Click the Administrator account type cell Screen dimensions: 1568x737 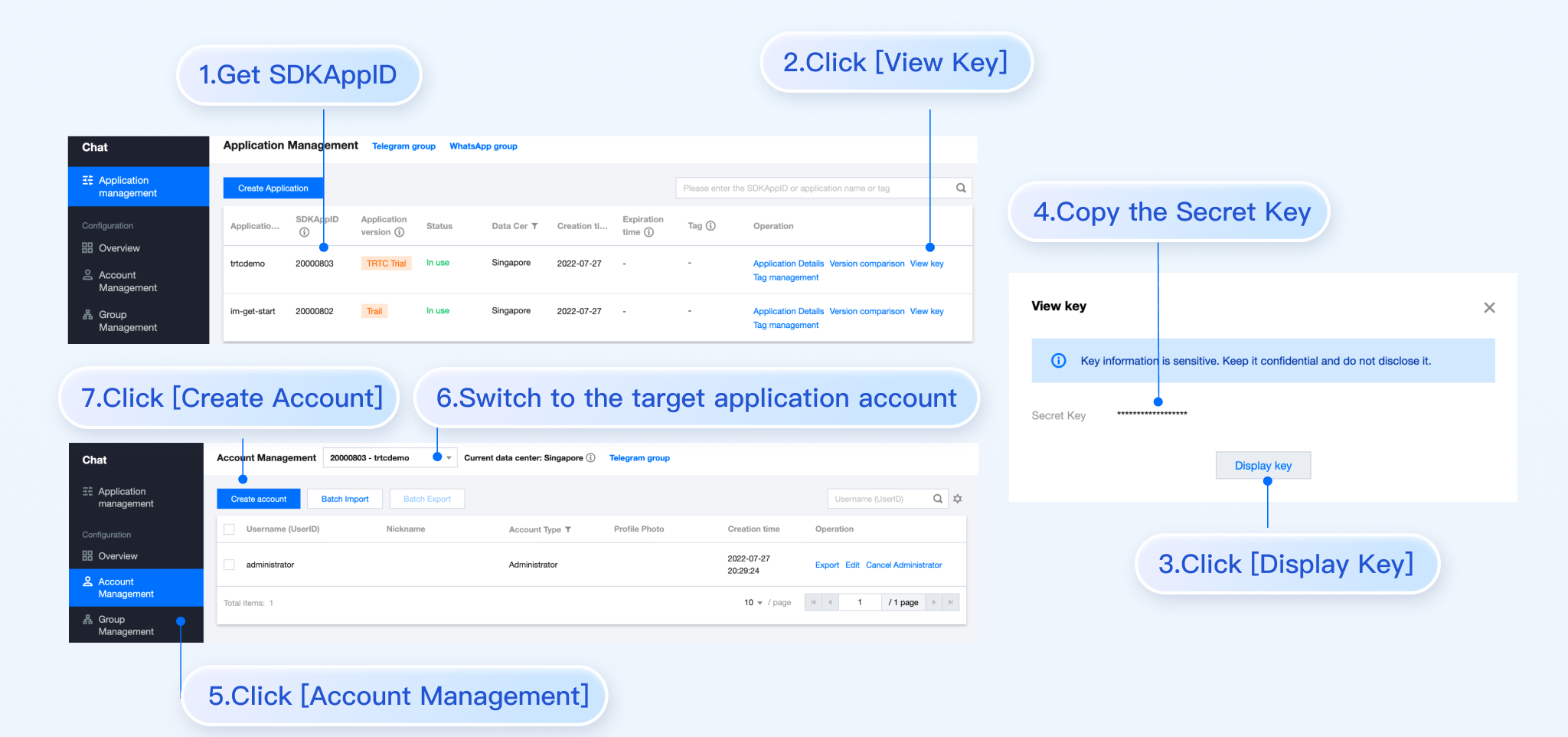pyautogui.click(x=533, y=565)
